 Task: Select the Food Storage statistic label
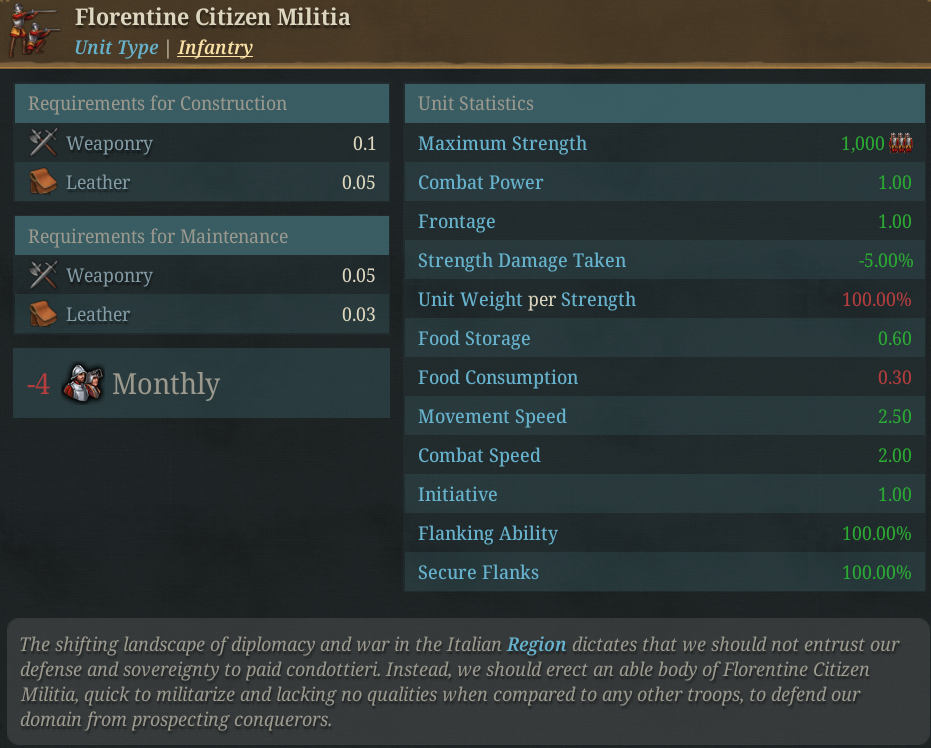(474, 338)
